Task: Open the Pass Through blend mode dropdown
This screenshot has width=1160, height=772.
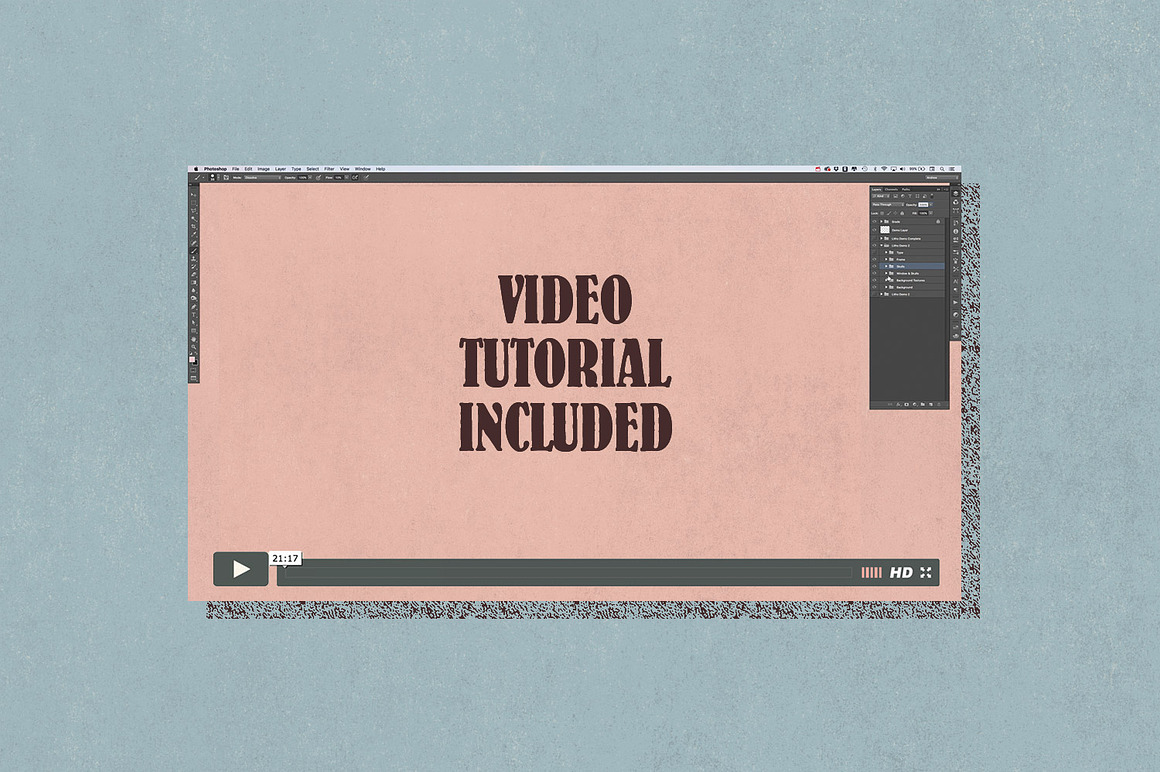Action: (886, 204)
